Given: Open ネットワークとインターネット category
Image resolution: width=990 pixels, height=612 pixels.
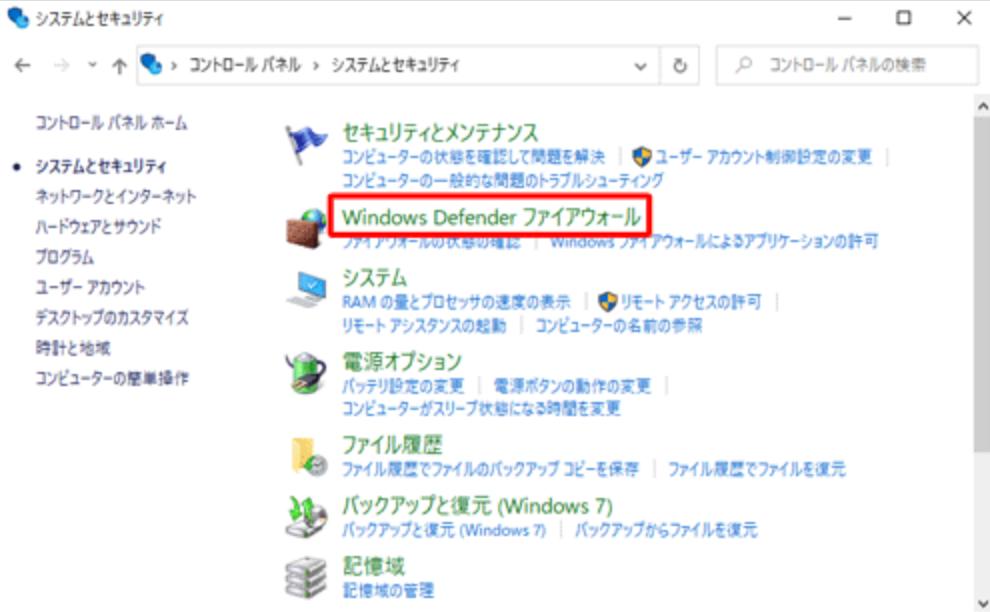Looking at the screenshot, I should [x=116, y=196].
